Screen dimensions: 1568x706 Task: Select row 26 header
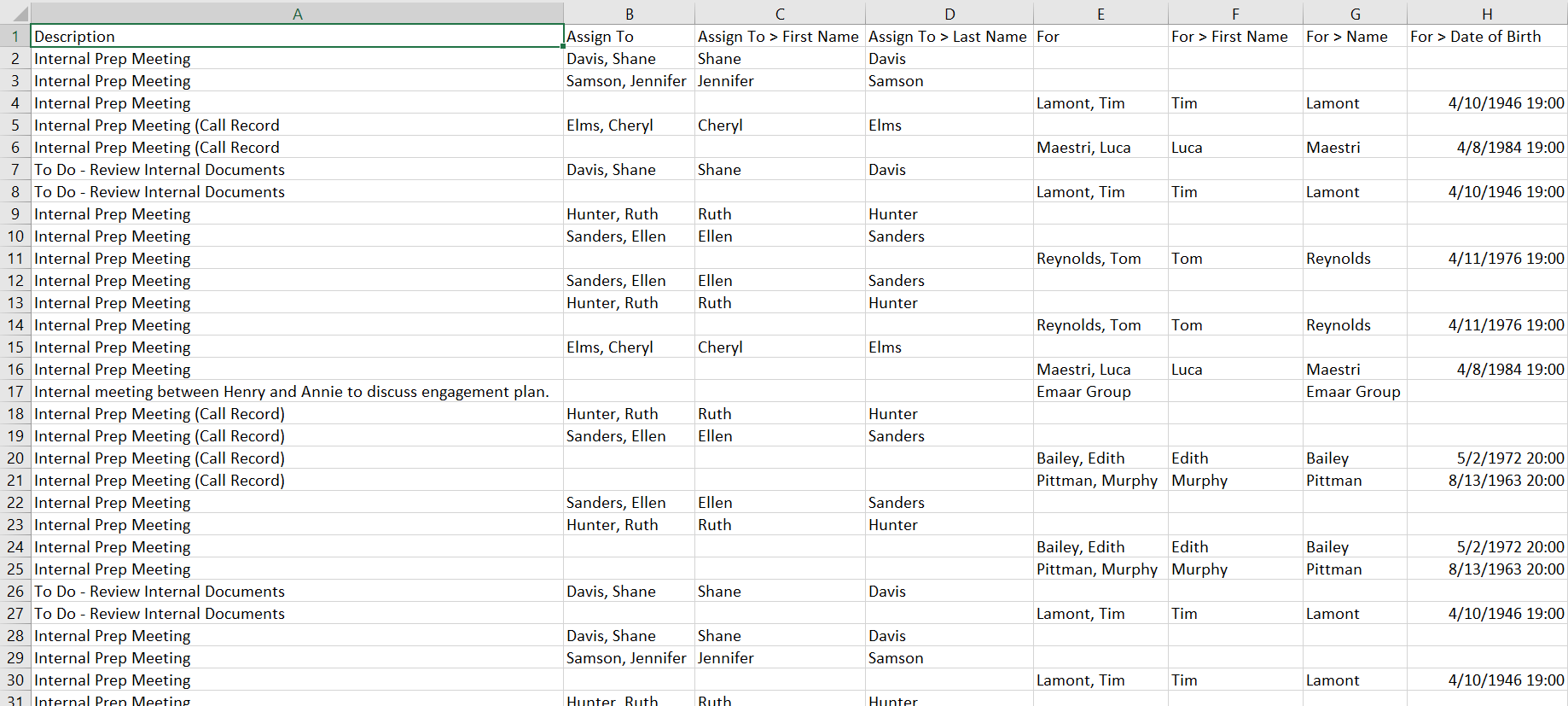15,592
